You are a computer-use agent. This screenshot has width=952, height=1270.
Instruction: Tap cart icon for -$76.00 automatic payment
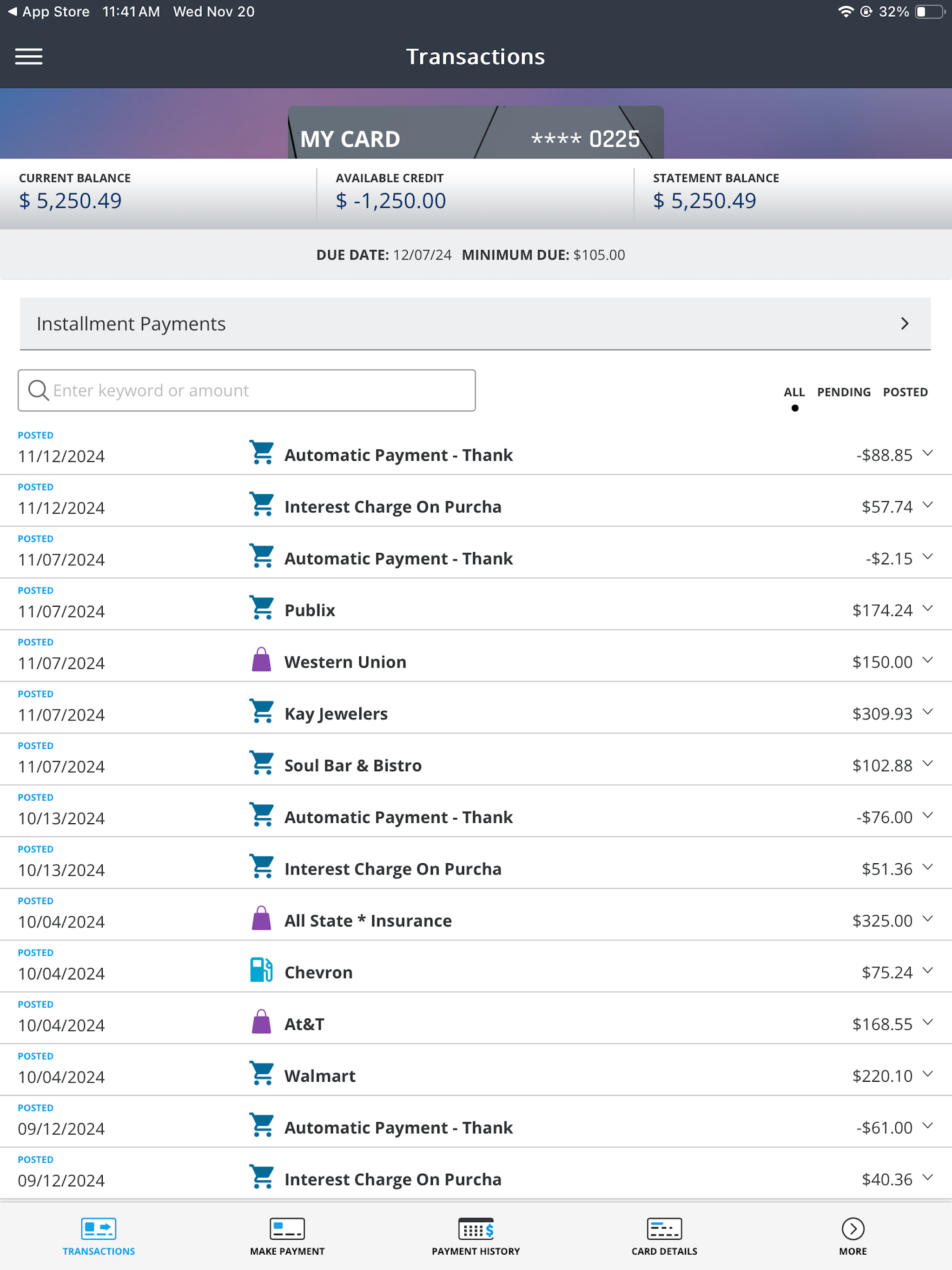262,815
